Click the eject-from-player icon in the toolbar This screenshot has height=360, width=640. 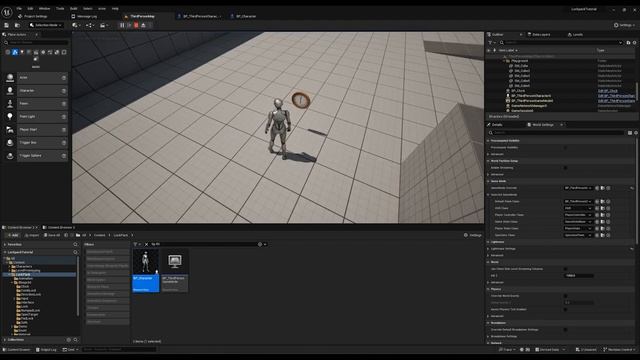[x=143, y=25]
